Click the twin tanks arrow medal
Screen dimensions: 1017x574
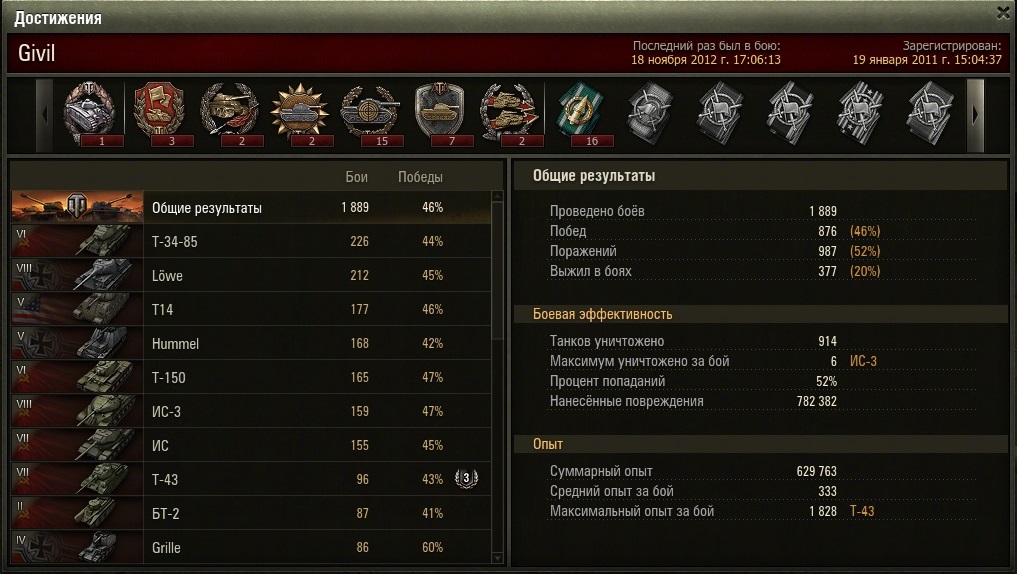pyautogui.click(x=510, y=113)
